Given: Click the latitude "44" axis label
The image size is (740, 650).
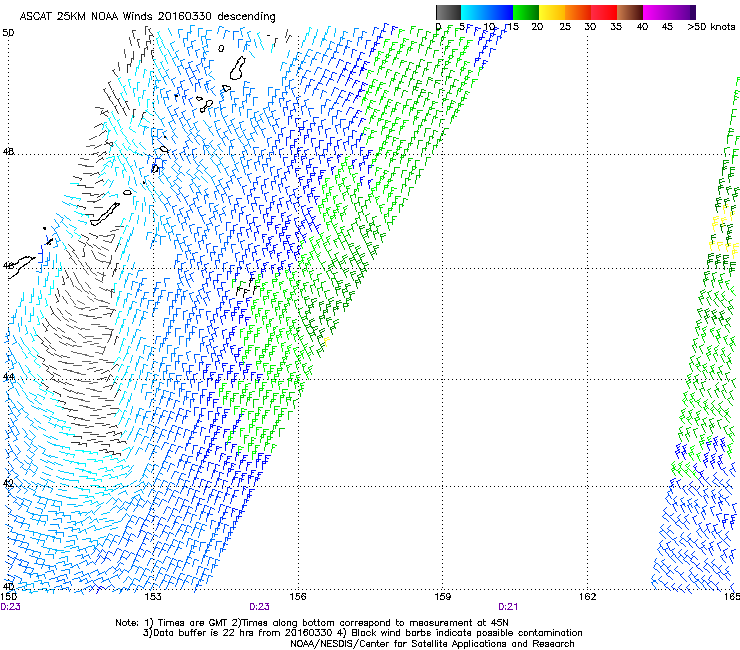Looking at the screenshot, I should 8,377.
